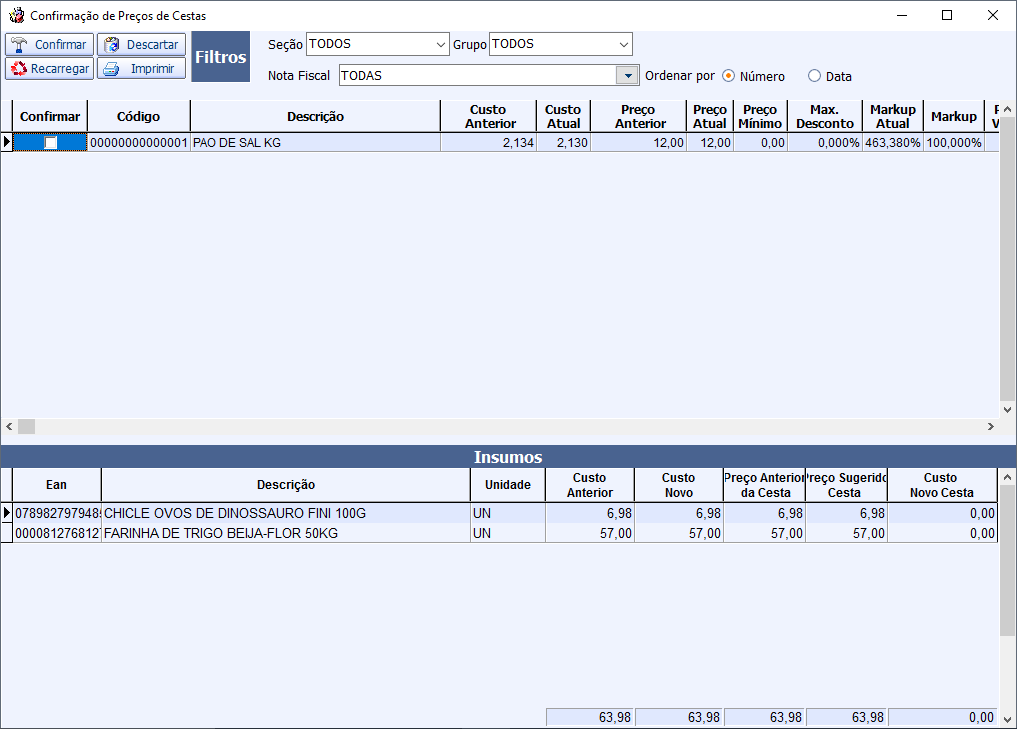The image size is (1017, 729).
Task: Click the Preço Mínimo column header
Action: click(760, 117)
